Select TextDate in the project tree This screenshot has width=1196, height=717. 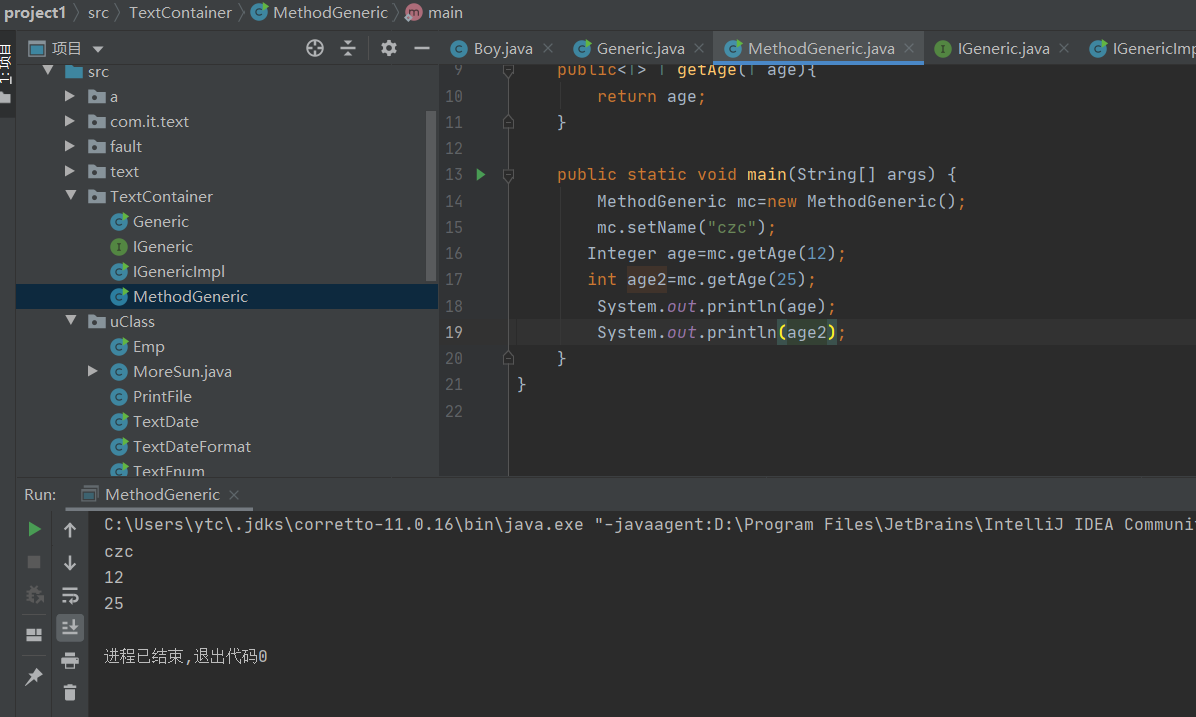[166, 422]
